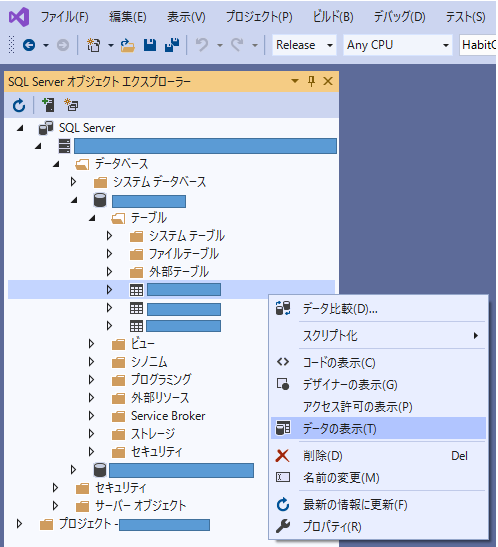Viewport: 498px width, 547px height.
Task: Open the スクリプト化 submenu
Action: (378, 336)
